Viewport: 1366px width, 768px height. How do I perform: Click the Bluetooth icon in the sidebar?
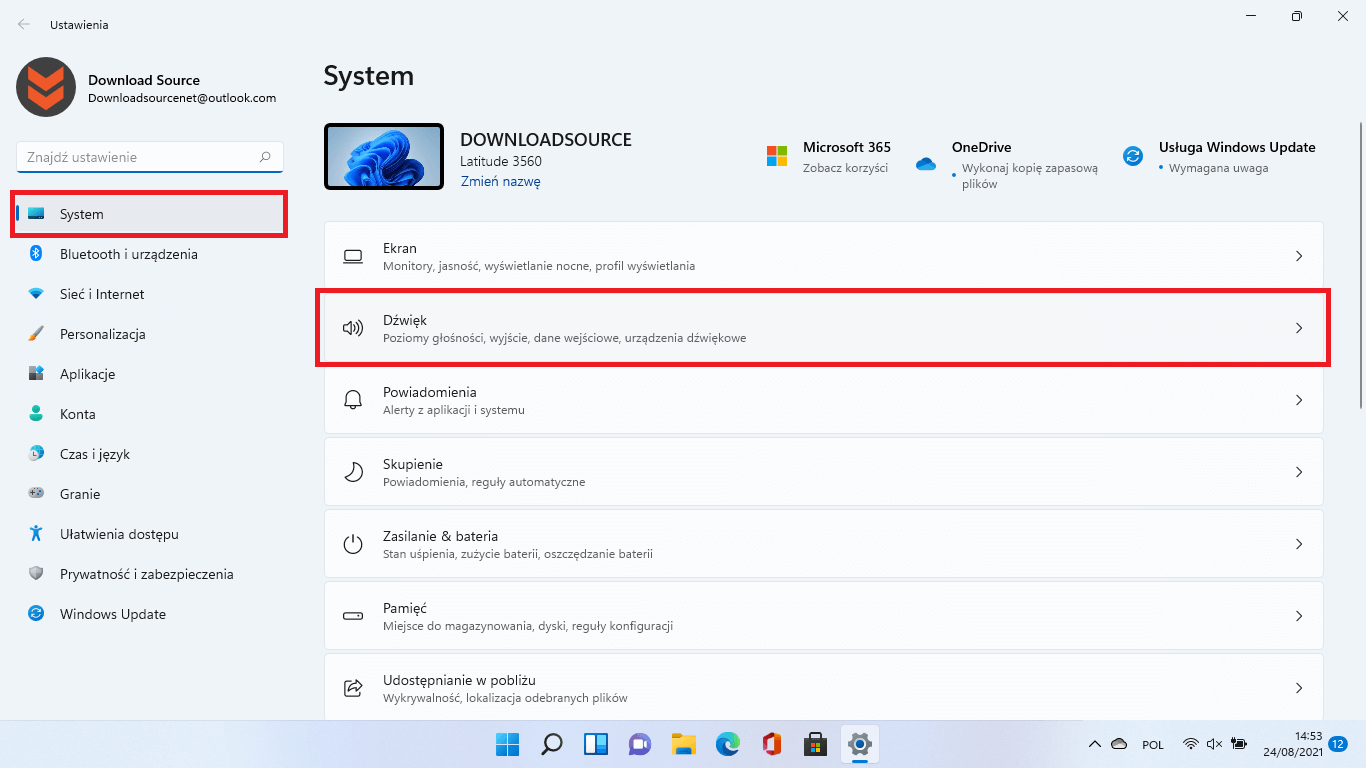(x=36, y=254)
